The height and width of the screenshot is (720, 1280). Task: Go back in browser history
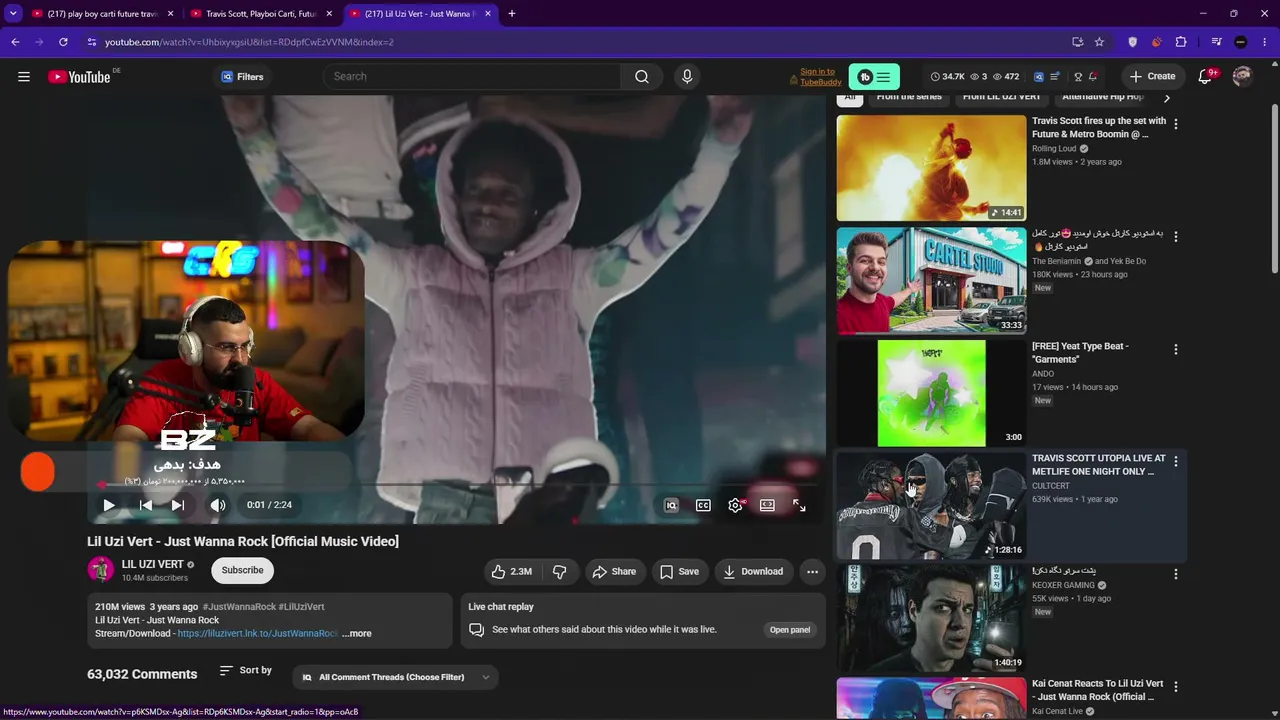click(x=15, y=42)
